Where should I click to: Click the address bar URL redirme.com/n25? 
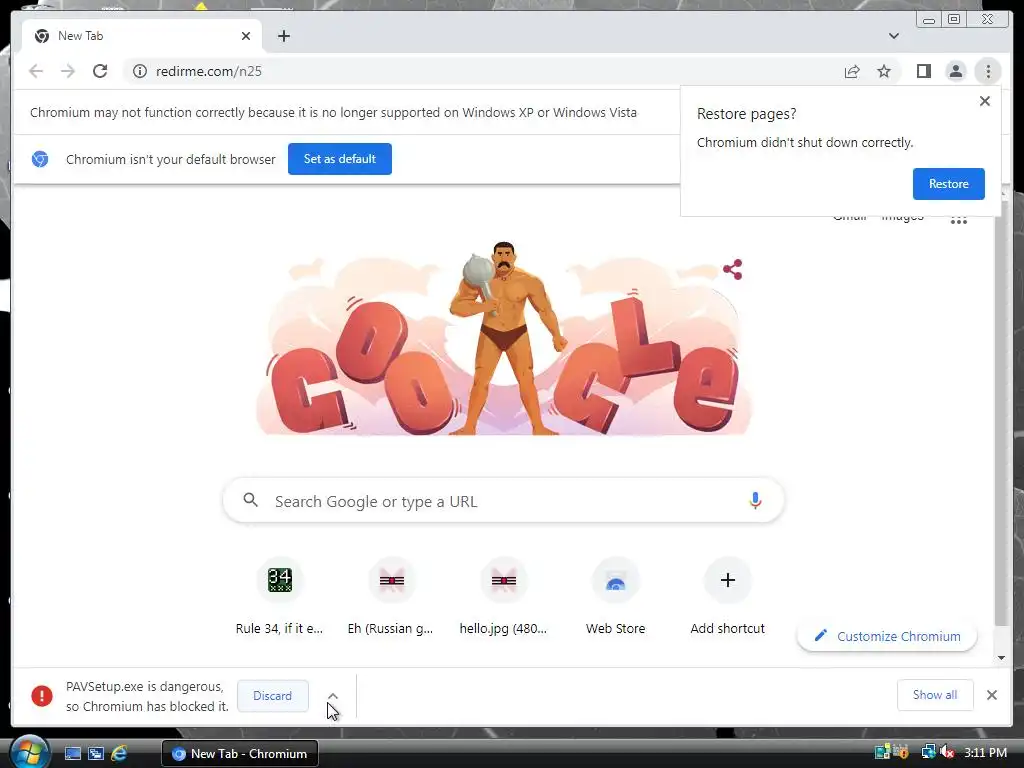[209, 71]
